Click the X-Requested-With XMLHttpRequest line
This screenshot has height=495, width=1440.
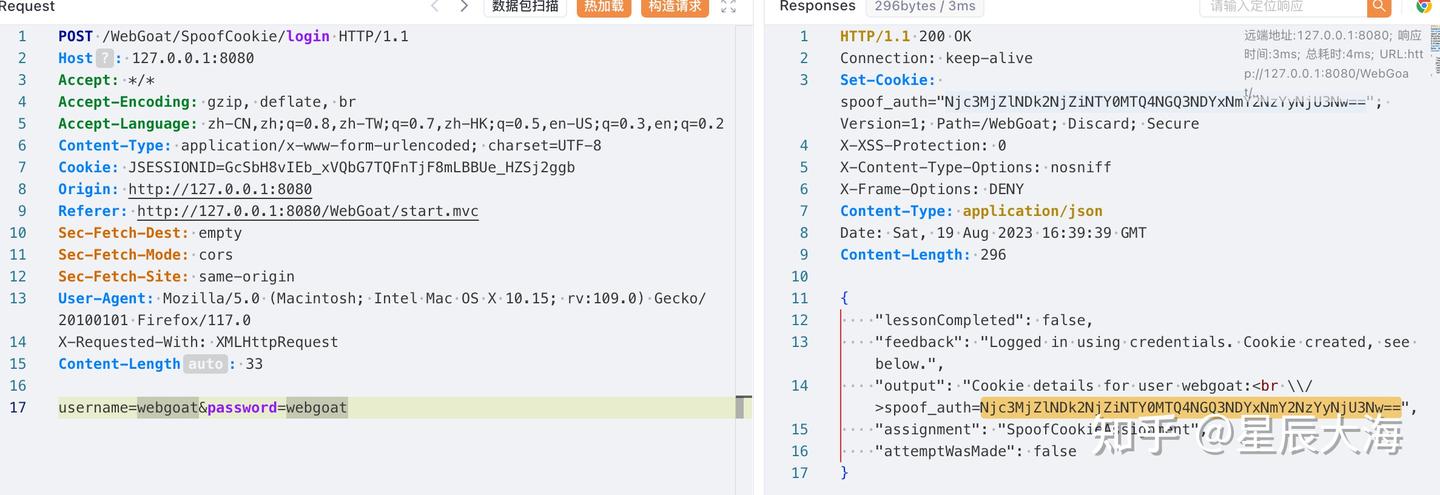pos(198,342)
